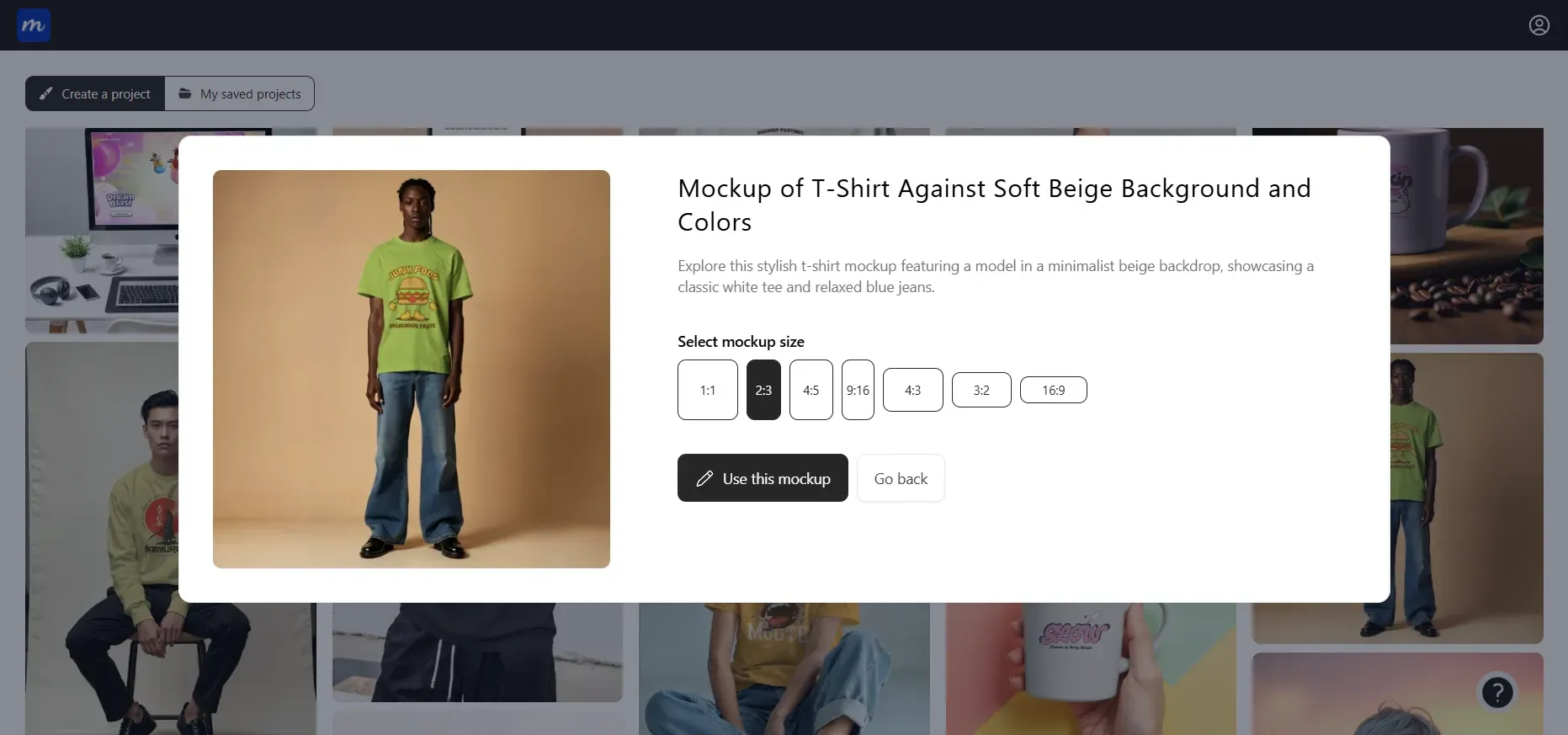This screenshot has width=1568, height=735.
Task: Choose the 4:5 mockup size option
Action: [x=811, y=390]
